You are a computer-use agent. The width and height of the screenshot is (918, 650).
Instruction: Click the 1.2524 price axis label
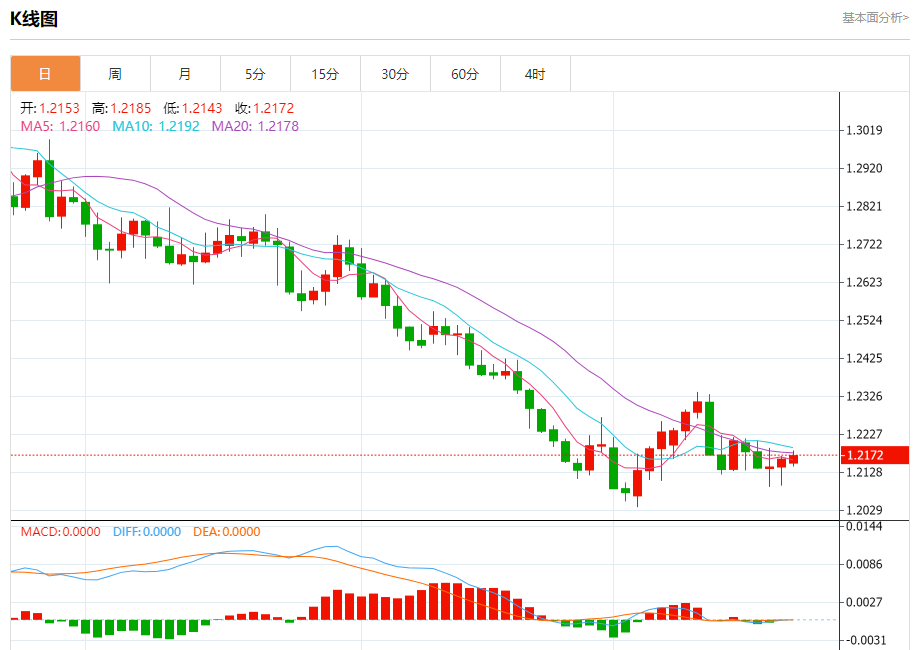[x=864, y=320]
